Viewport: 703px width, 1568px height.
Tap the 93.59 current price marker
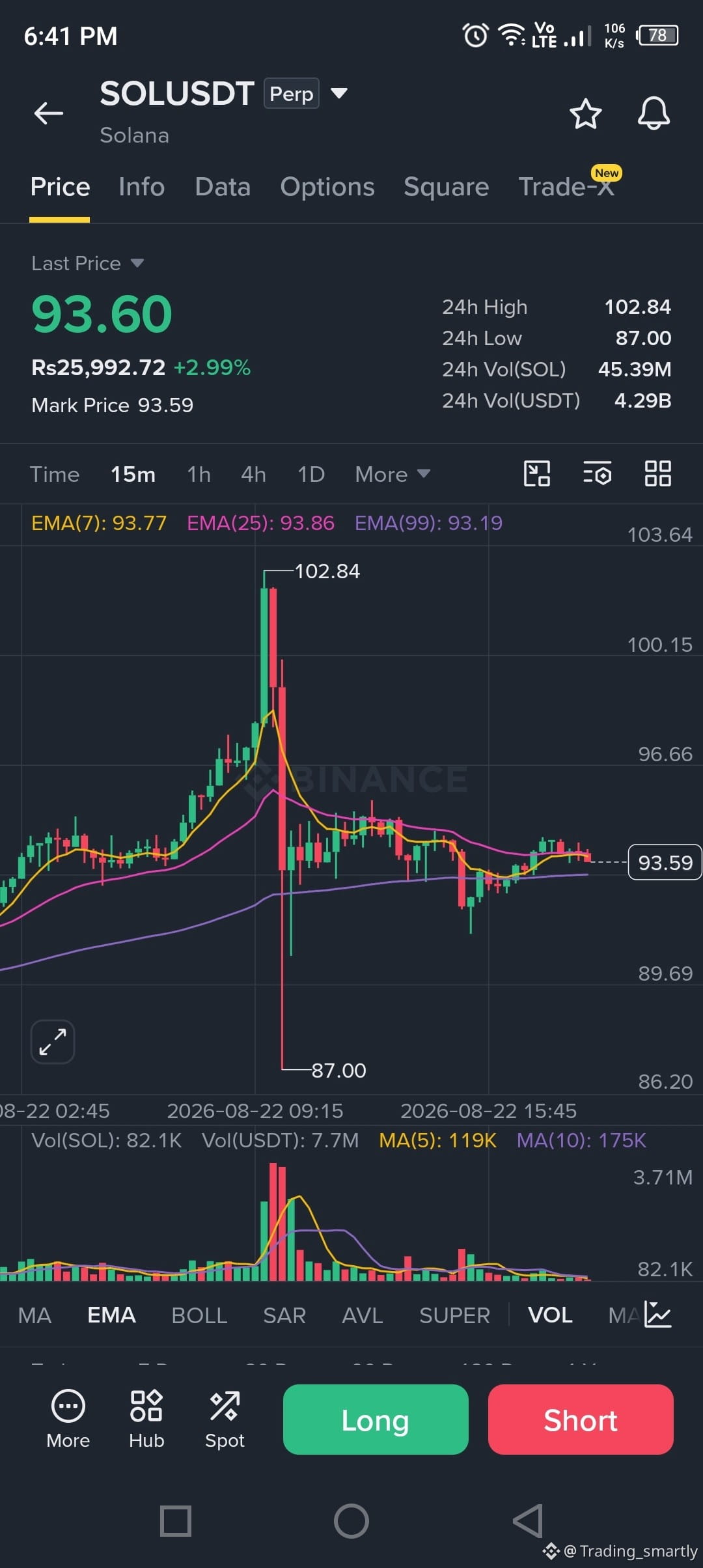point(665,862)
